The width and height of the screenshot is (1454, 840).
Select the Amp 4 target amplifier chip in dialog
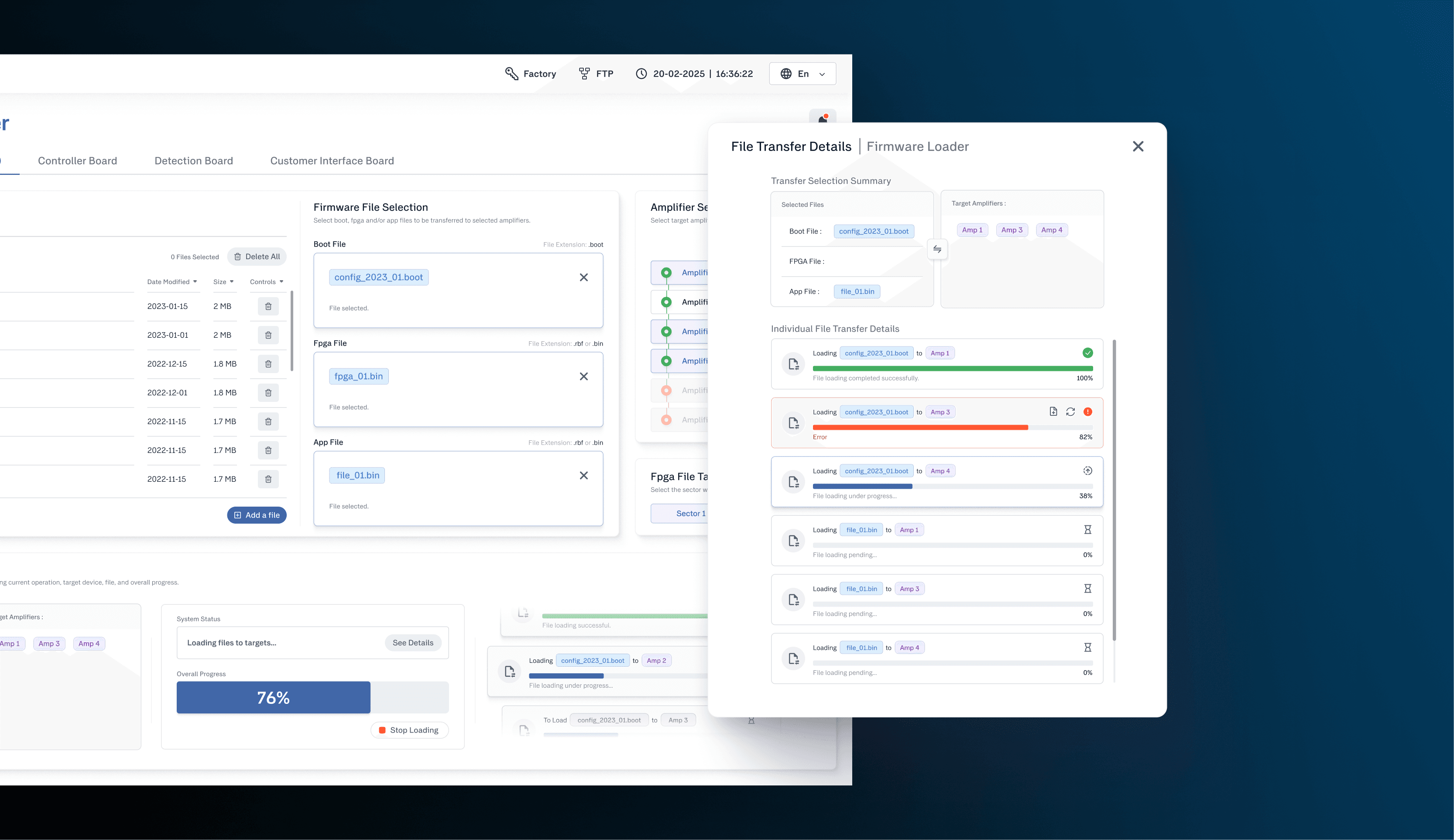tap(1052, 230)
